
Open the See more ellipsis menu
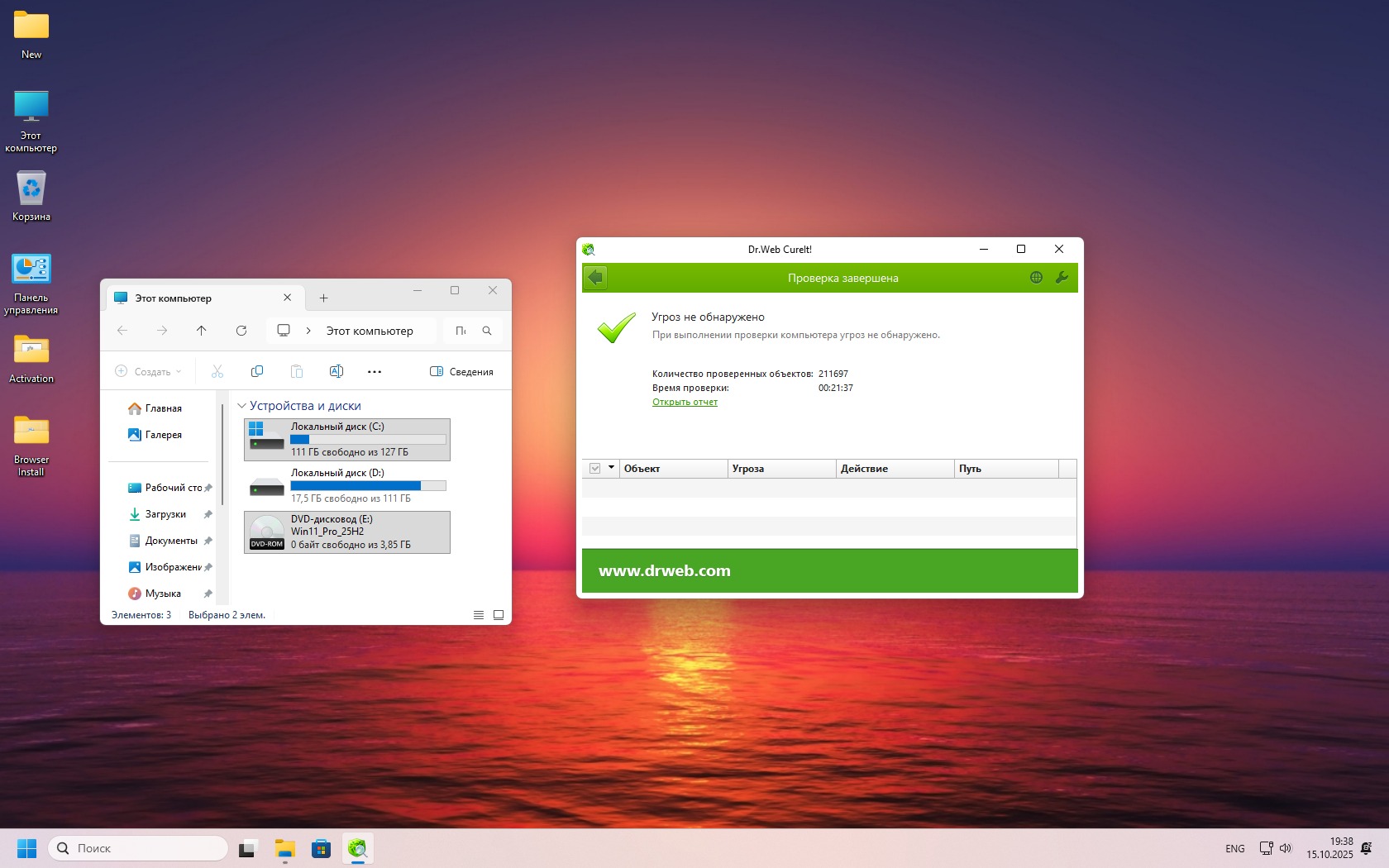[375, 372]
